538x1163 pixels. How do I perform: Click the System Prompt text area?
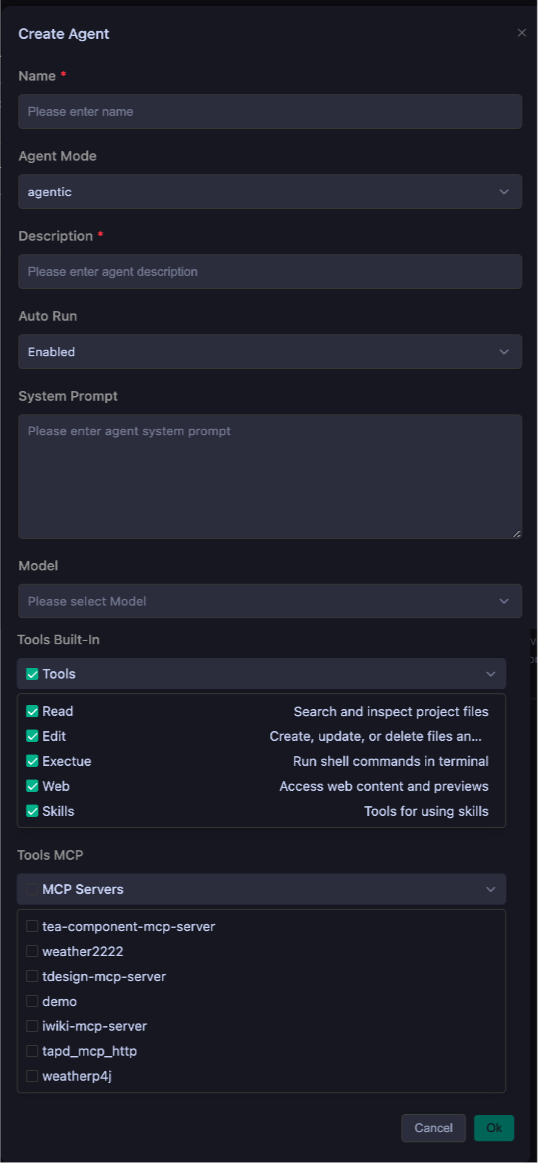[x=270, y=476]
